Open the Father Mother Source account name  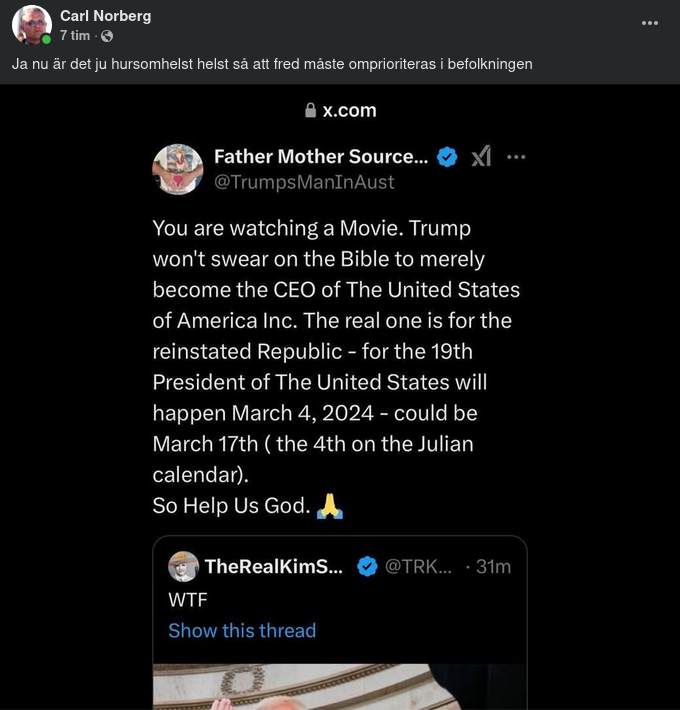click(x=320, y=156)
